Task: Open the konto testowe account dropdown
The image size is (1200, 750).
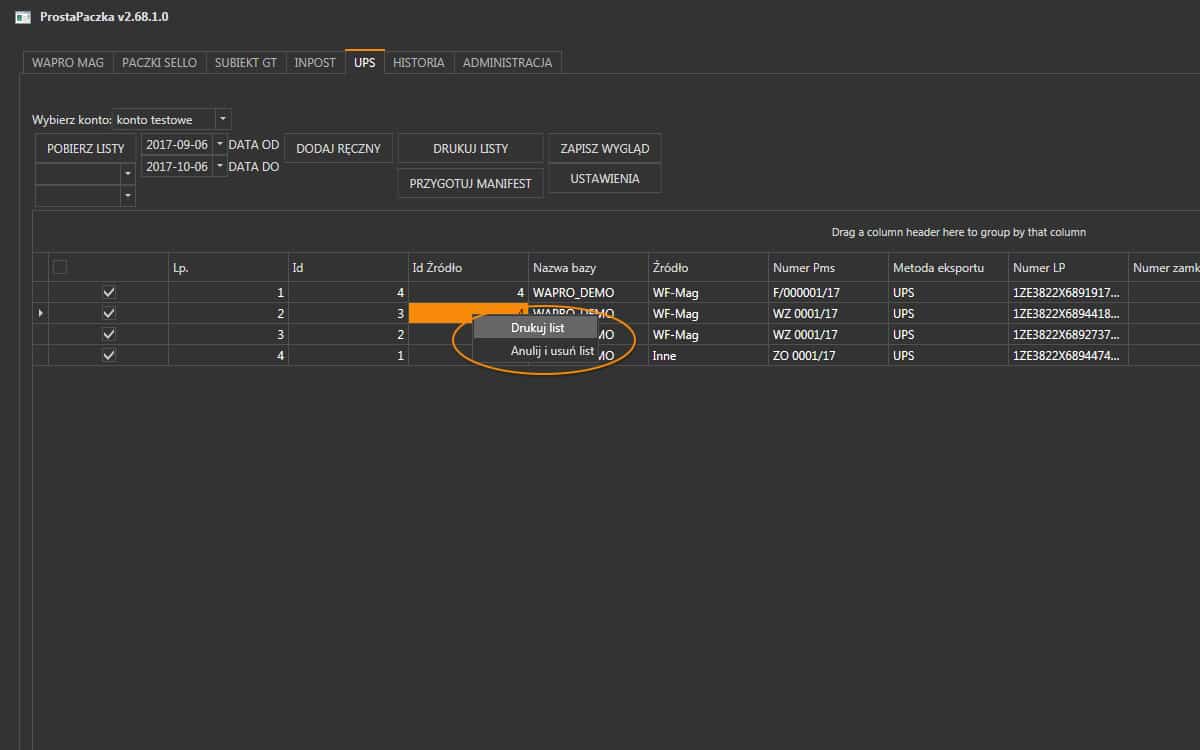Action: point(223,119)
